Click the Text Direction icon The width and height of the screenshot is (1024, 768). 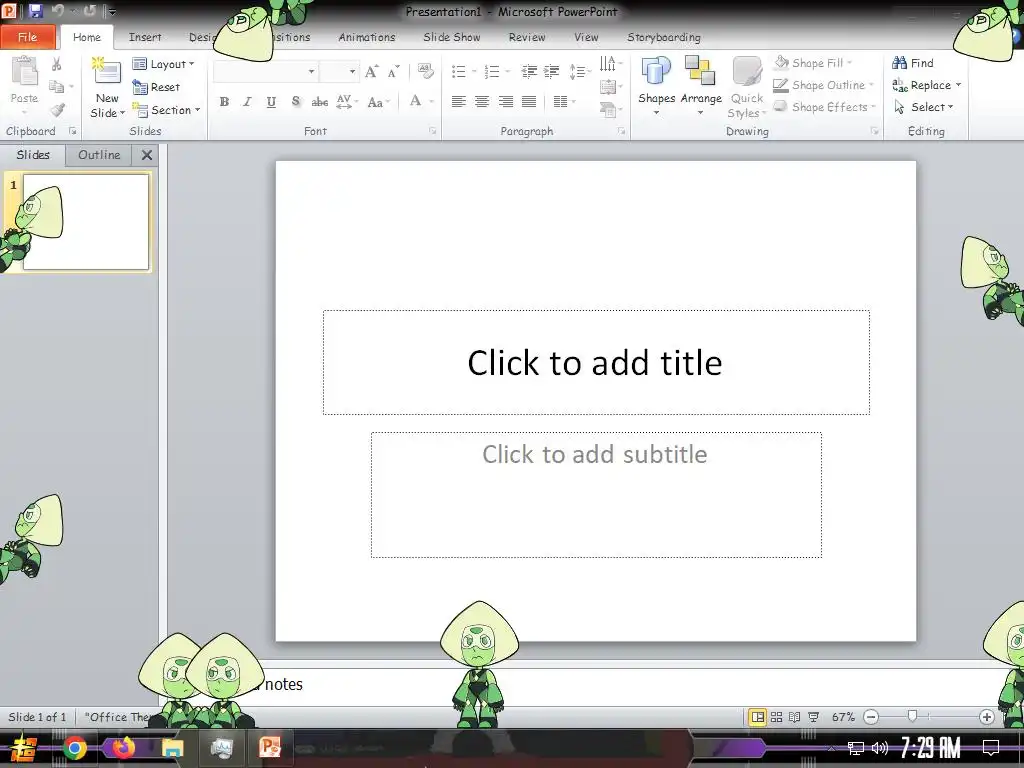pyautogui.click(x=608, y=63)
